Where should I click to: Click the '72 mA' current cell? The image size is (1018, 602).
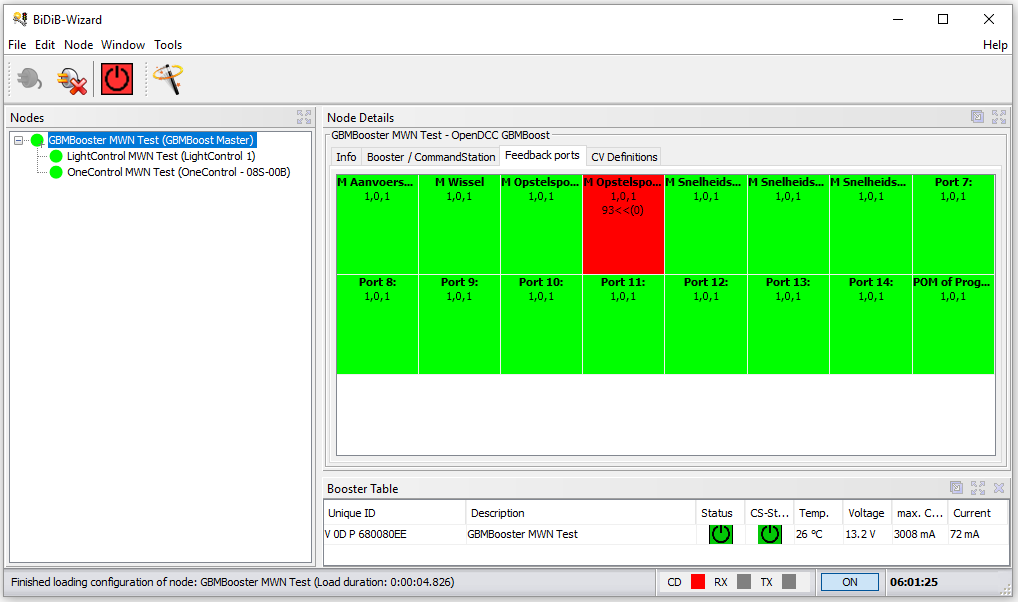pyautogui.click(x=978, y=534)
